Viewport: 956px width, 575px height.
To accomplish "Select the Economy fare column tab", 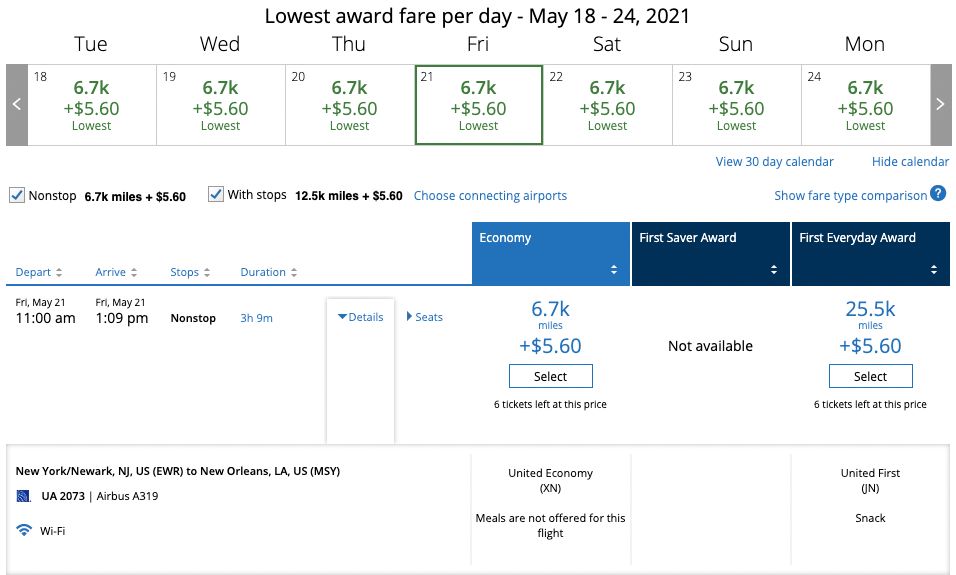I will (551, 254).
